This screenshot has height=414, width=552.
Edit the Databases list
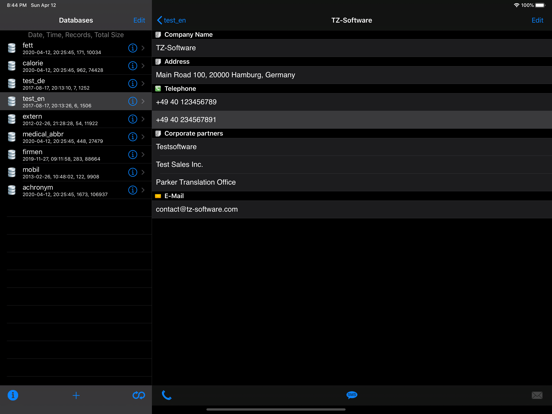tap(139, 20)
